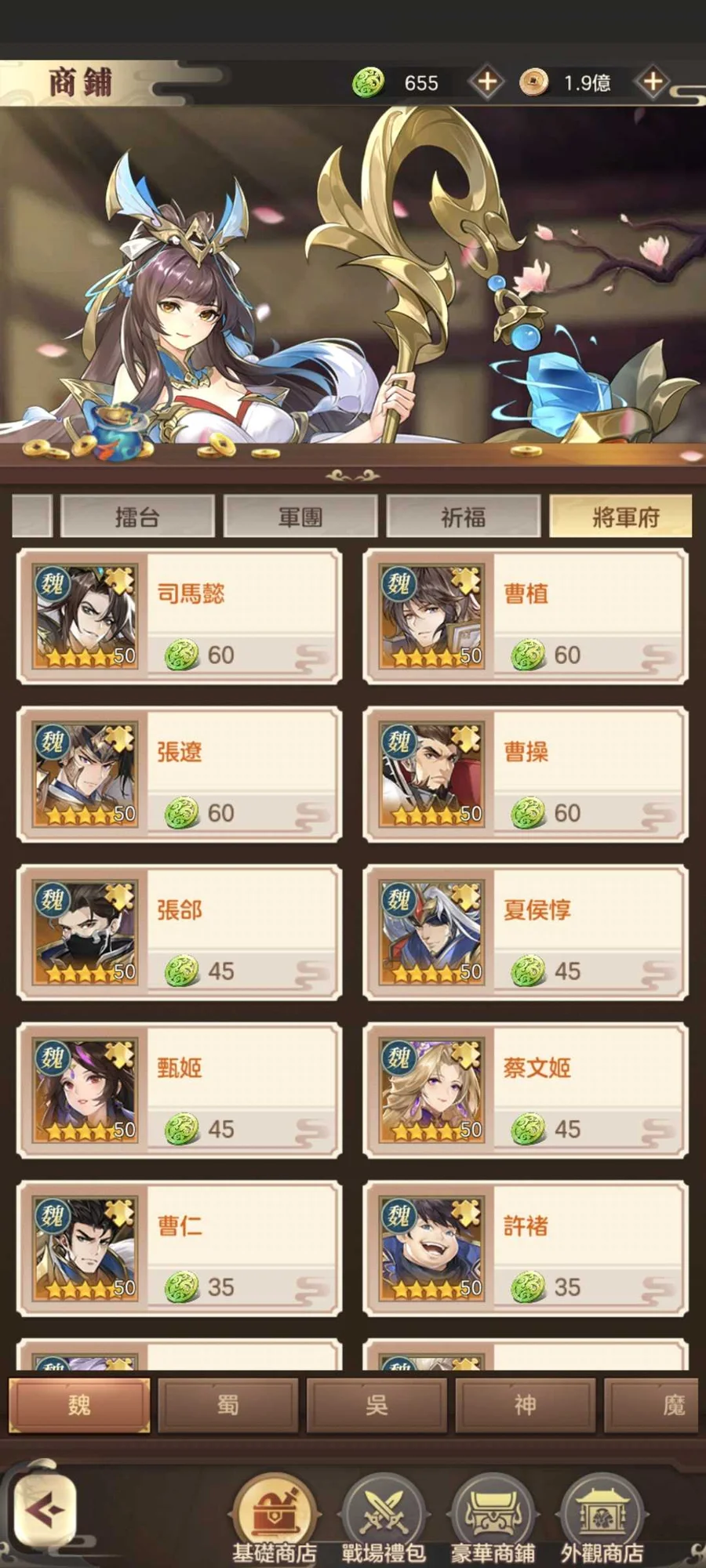
Task: Switch to the 軍團 shop tab
Action: [x=300, y=517]
